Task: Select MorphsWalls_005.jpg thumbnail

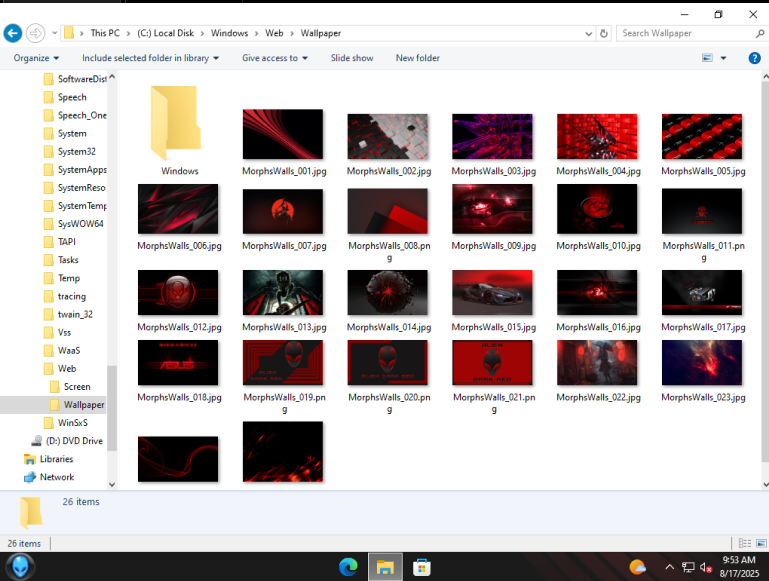Action: [x=702, y=136]
